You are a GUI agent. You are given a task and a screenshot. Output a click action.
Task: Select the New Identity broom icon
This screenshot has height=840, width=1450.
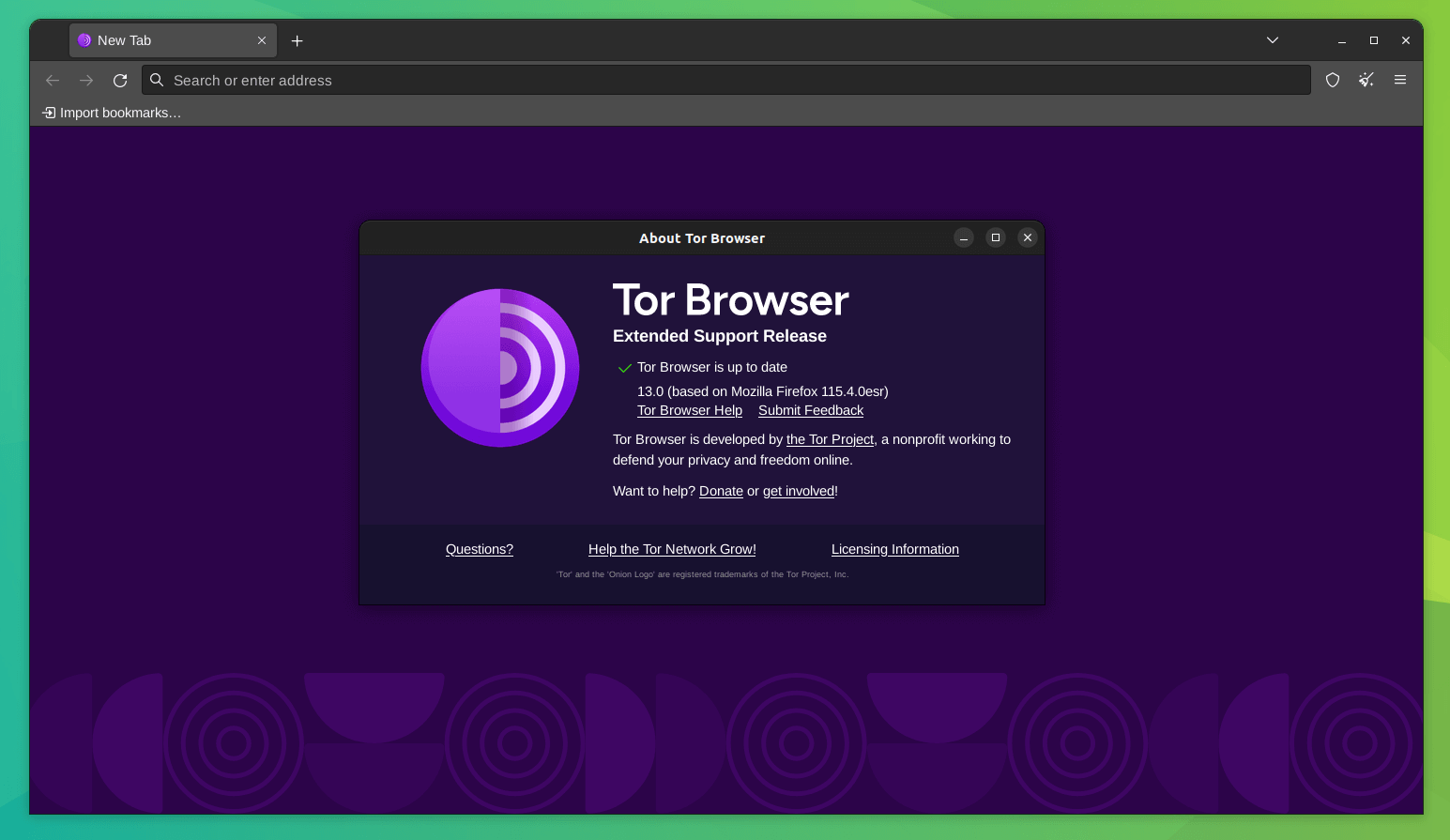pyautogui.click(x=1366, y=80)
